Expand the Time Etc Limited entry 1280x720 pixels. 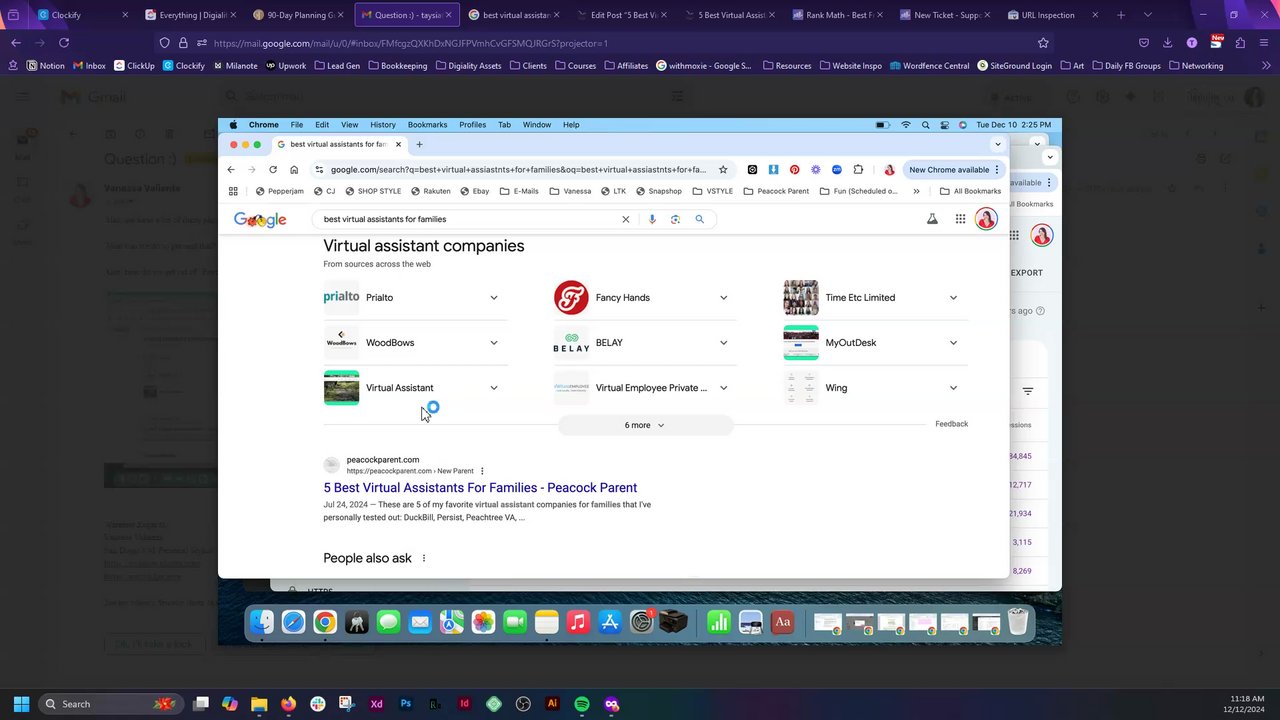click(x=953, y=298)
